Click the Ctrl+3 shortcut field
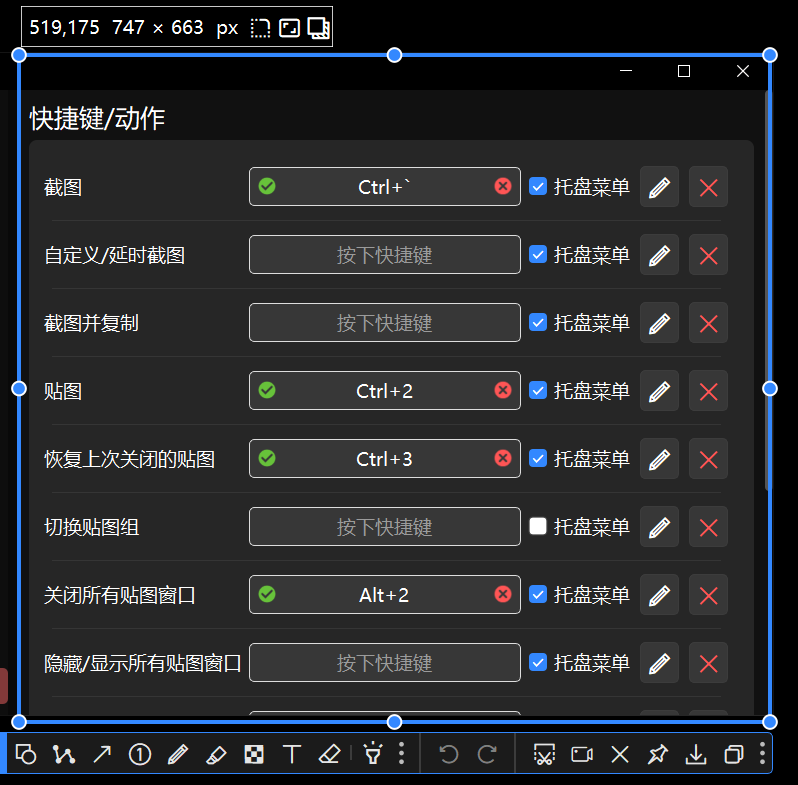The width and height of the screenshot is (798, 785). 385,459
